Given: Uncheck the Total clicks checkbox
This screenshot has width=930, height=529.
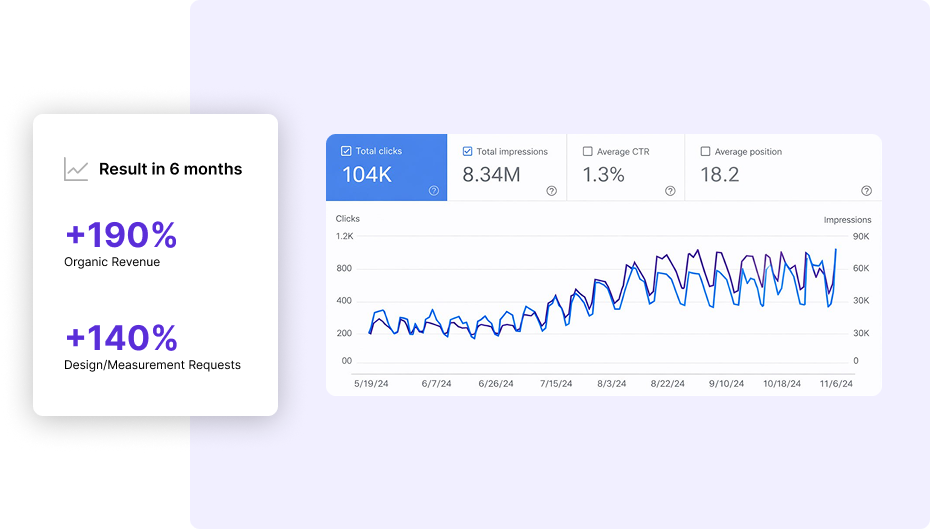Looking at the screenshot, I should [x=346, y=151].
